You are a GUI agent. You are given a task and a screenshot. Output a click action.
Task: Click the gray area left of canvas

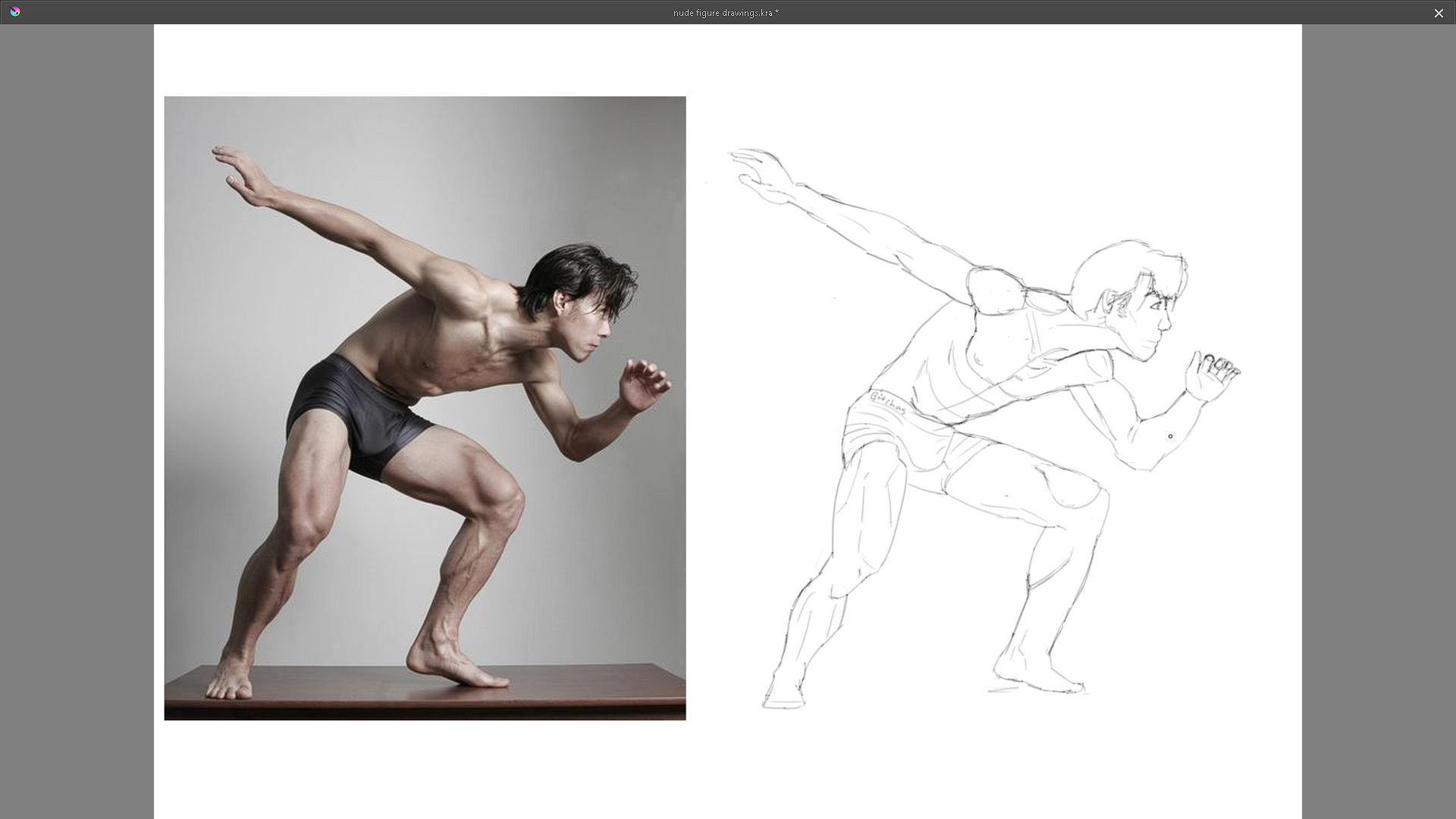(76, 409)
